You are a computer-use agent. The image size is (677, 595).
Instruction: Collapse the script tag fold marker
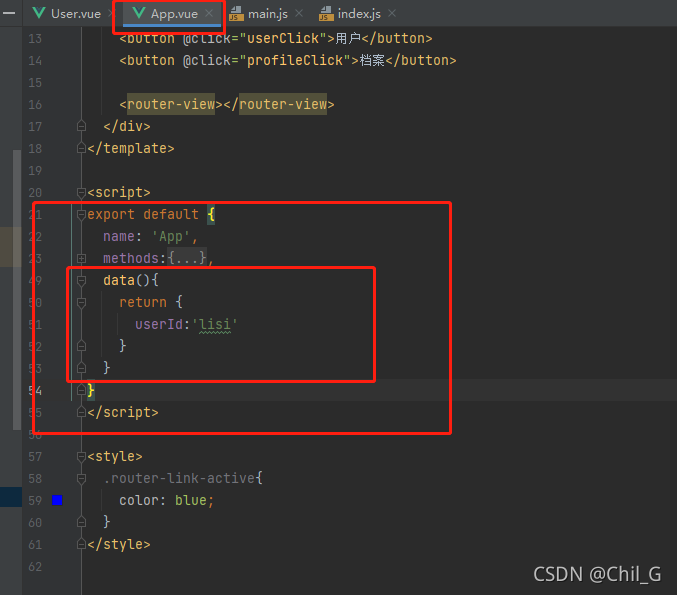coord(81,193)
